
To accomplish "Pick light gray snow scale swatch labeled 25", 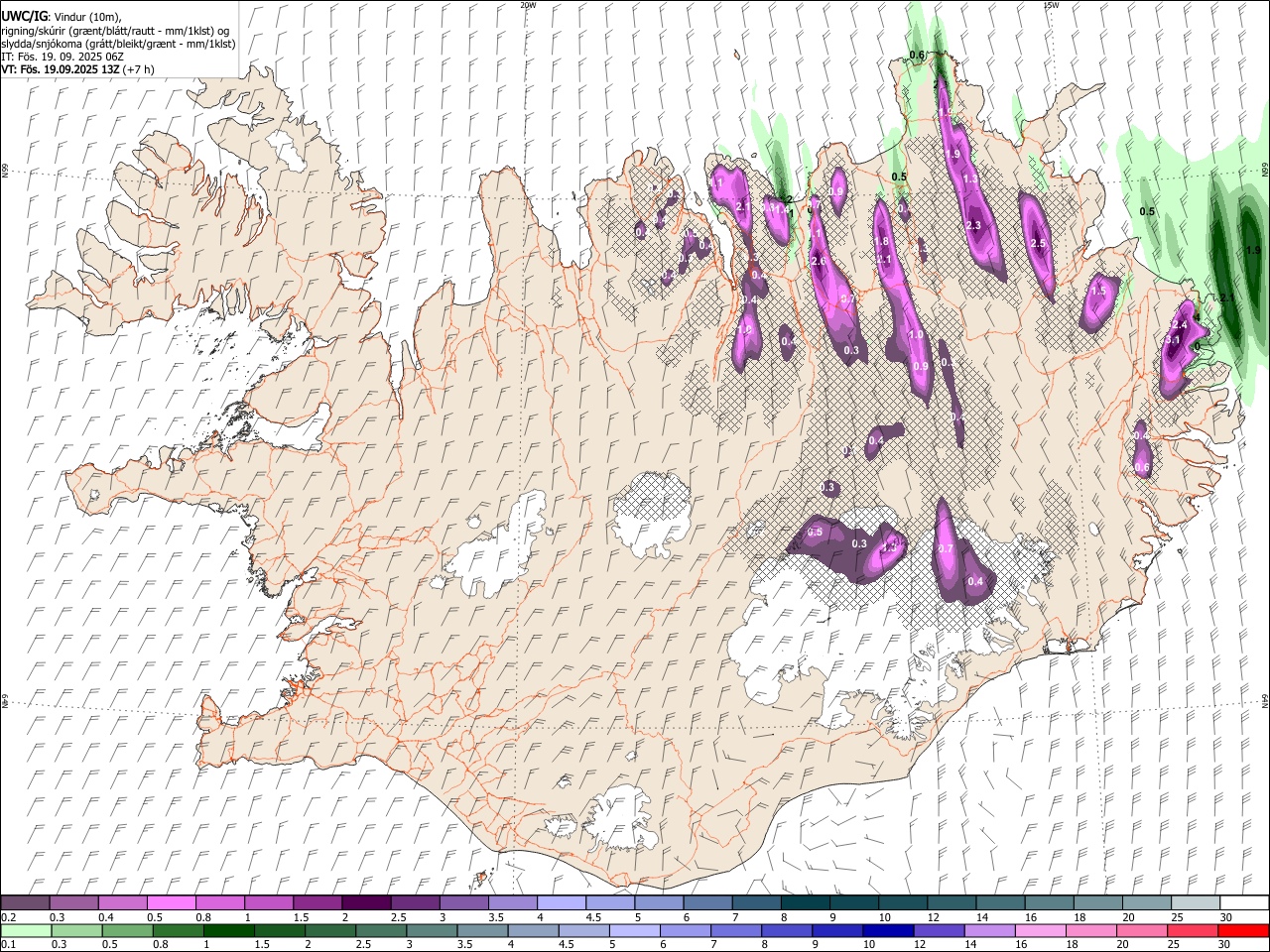I will [x=1196, y=902].
